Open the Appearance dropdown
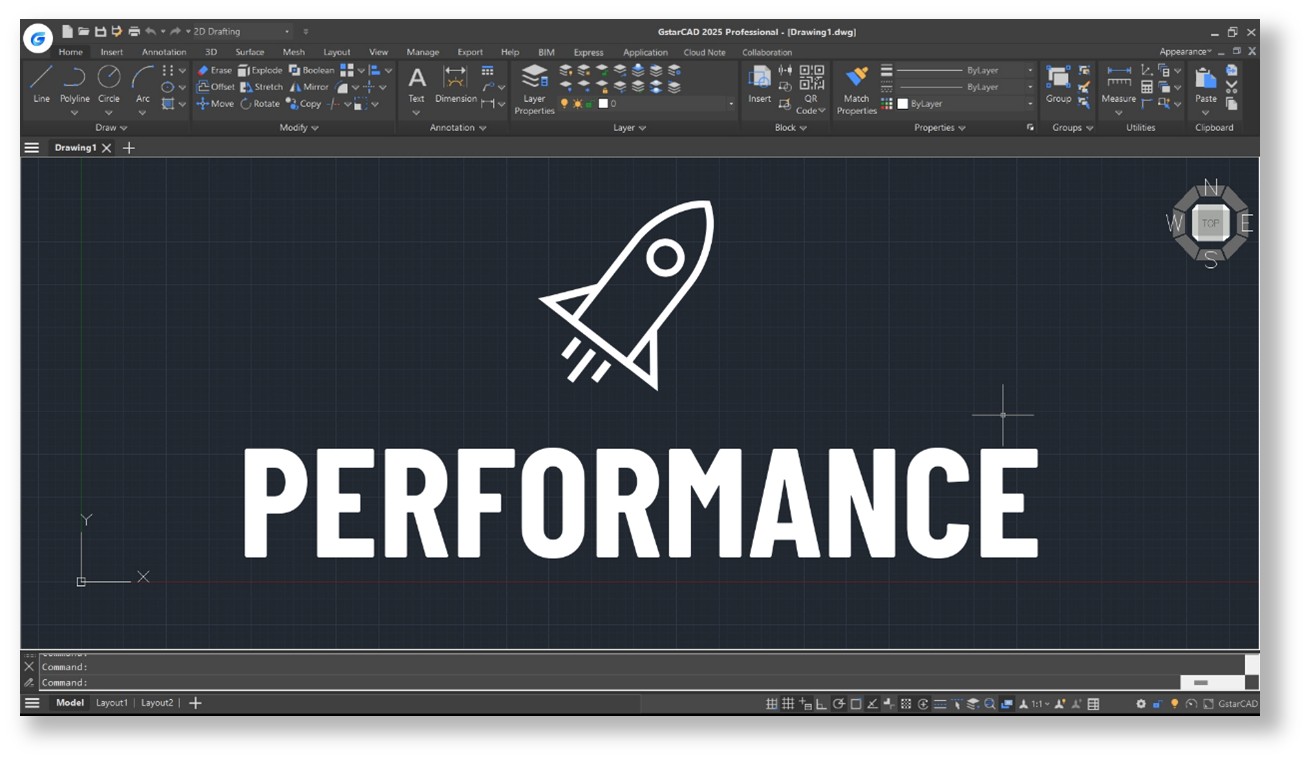Viewport: 1308px width, 760px height. tap(1185, 52)
